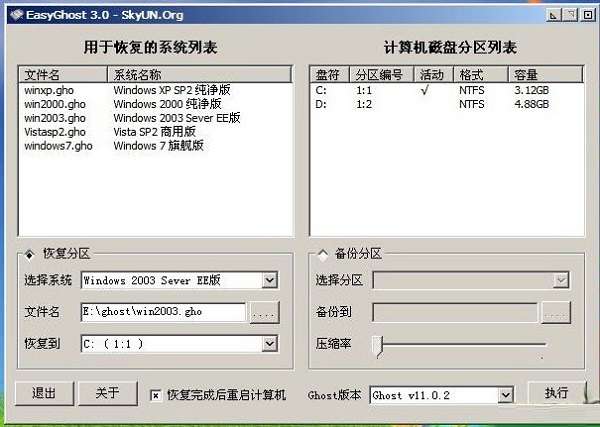Select the 恢复分区 radio option
This screenshot has width=600, height=427.
pyautogui.click(x=29, y=254)
